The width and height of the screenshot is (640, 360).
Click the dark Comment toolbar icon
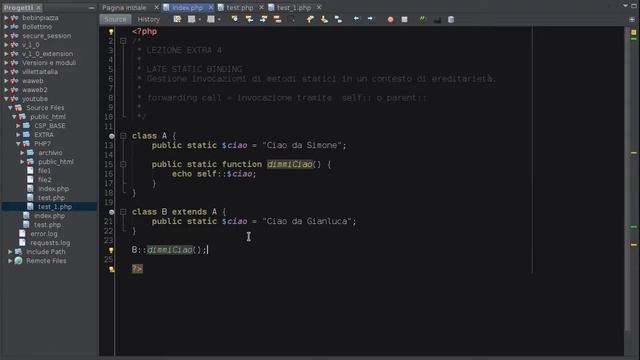pos(437,19)
